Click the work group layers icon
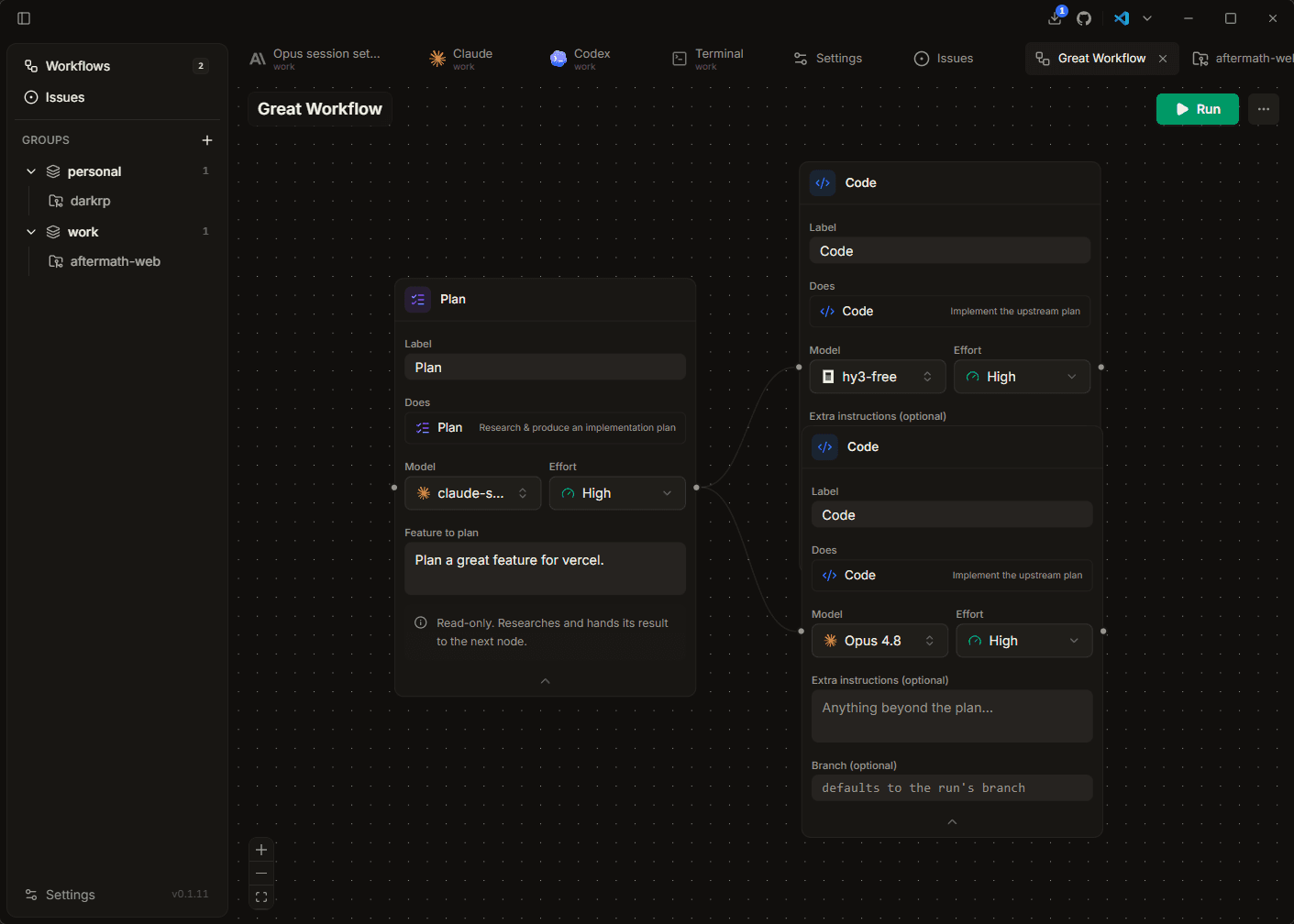The image size is (1294, 924). click(x=53, y=232)
